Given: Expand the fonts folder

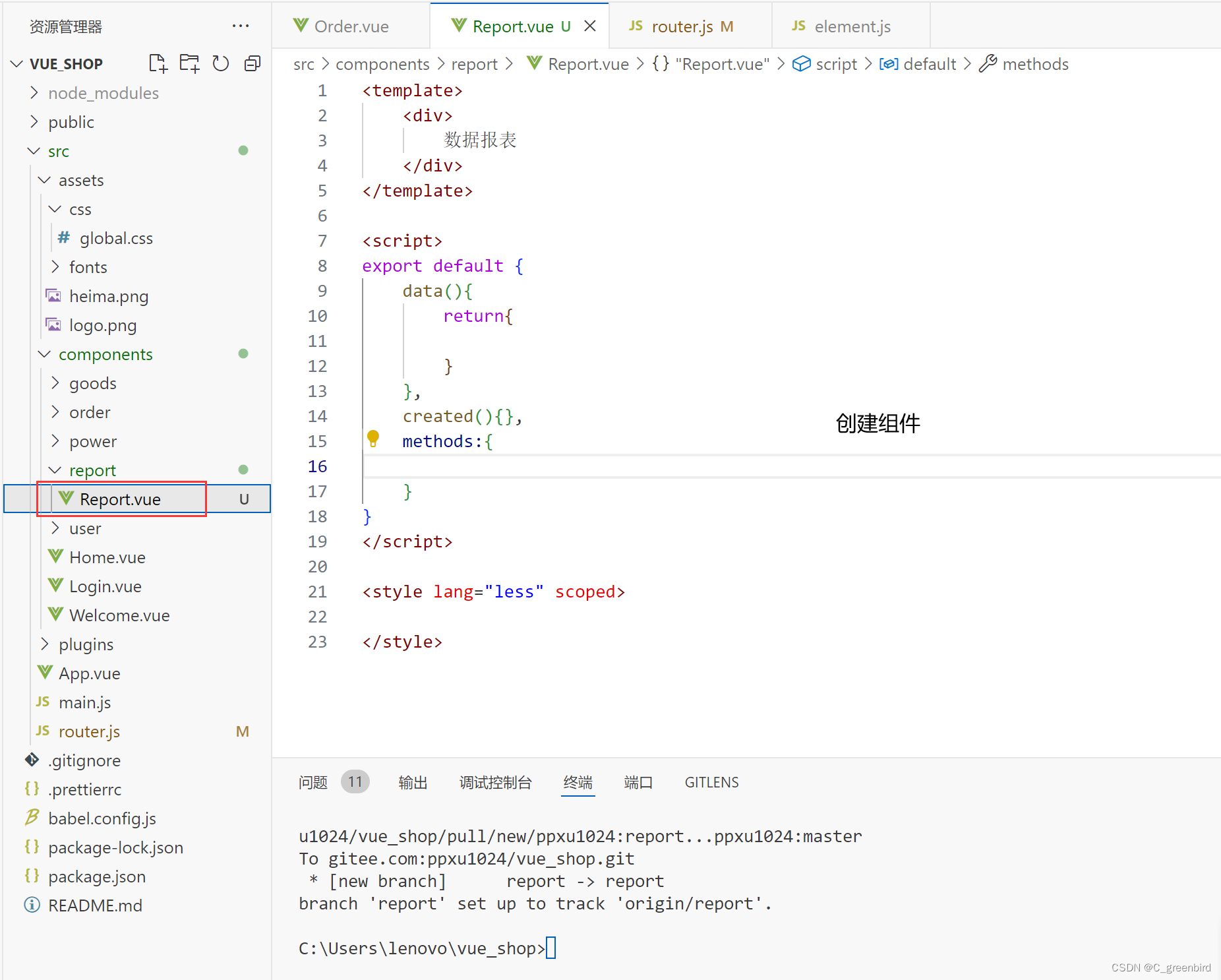Looking at the screenshot, I should click(55, 266).
